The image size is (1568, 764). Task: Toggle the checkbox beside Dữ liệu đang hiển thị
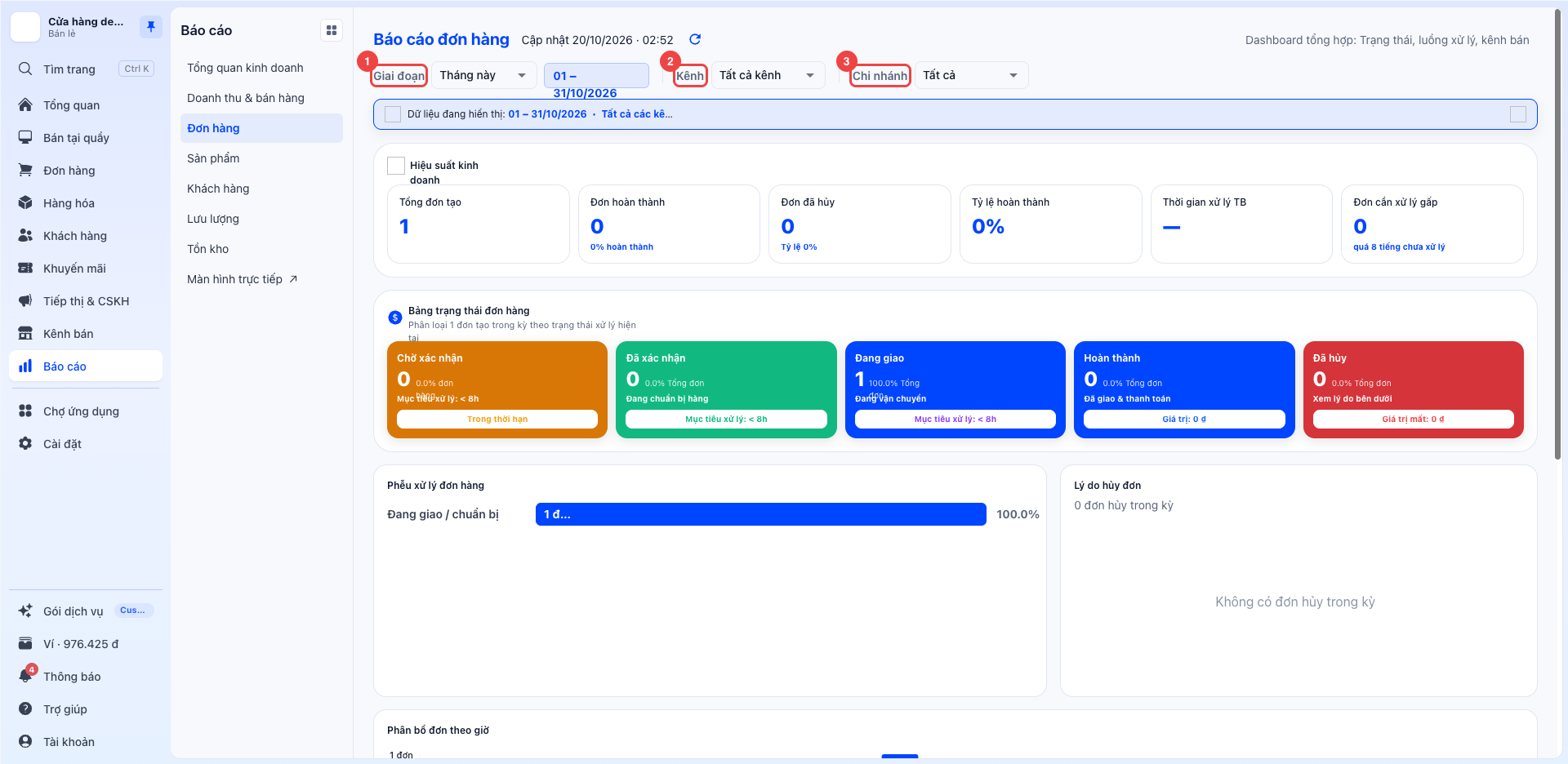[393, 114]
